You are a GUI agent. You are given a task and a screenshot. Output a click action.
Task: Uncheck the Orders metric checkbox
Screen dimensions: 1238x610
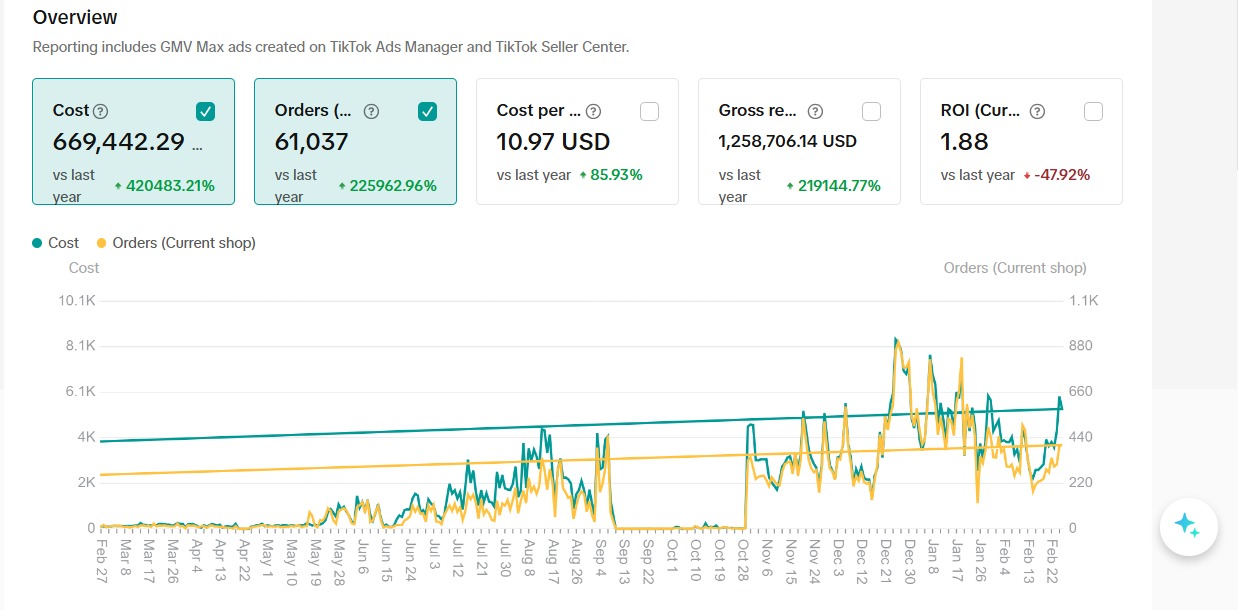tap(427, 111)
